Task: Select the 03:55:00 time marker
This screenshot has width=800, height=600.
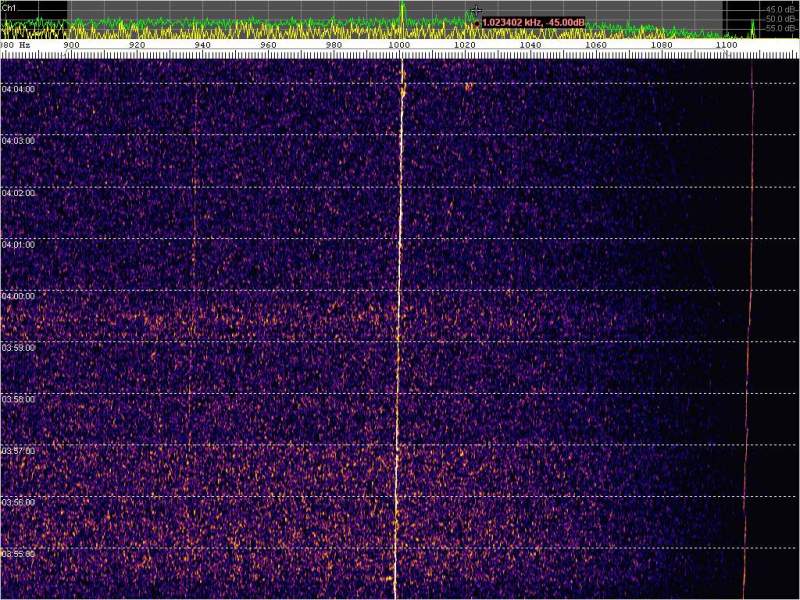Action: pyautogui.click(x=19, y=554)
